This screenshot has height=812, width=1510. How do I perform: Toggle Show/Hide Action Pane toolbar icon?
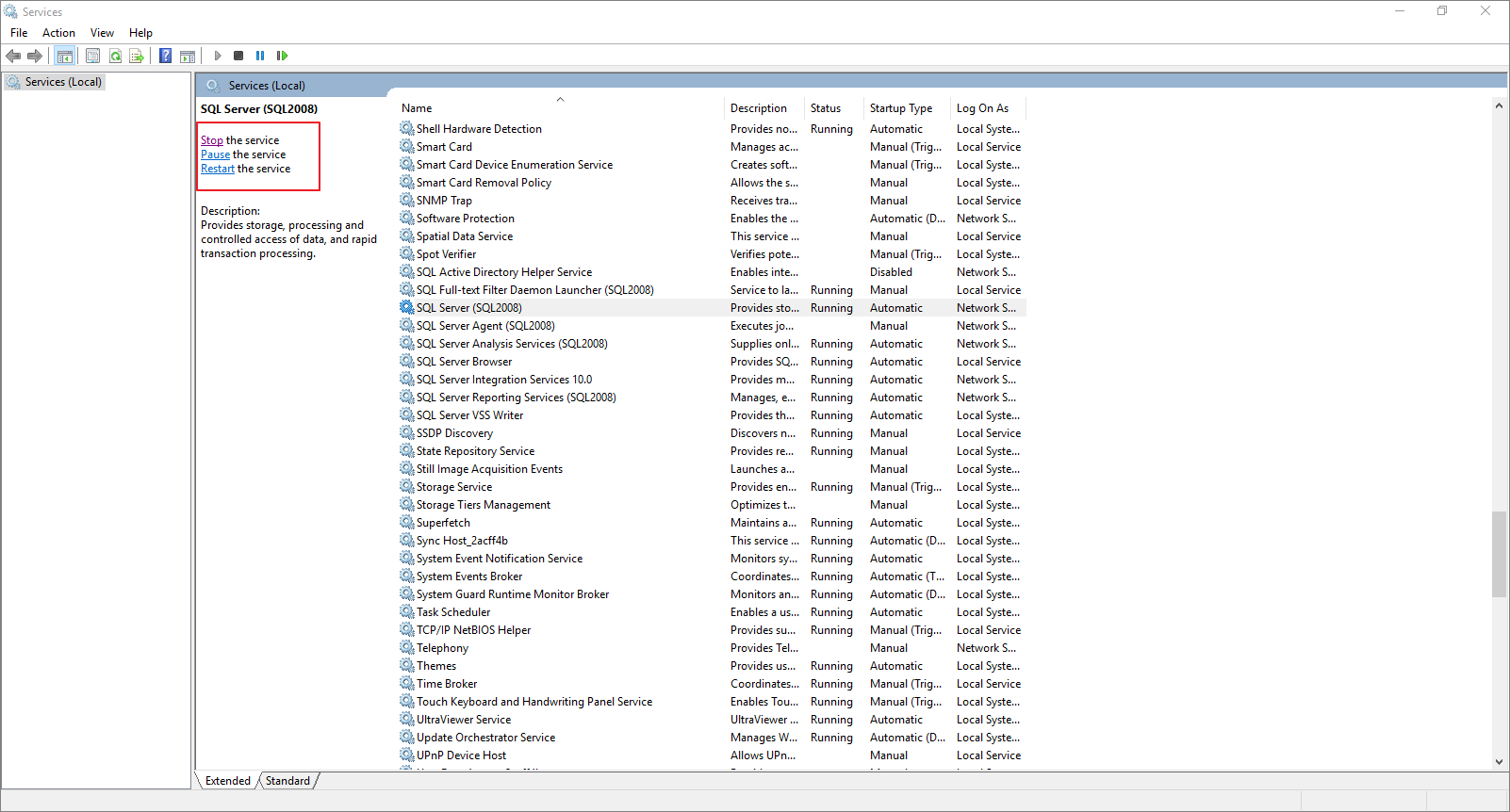point(188,57)
